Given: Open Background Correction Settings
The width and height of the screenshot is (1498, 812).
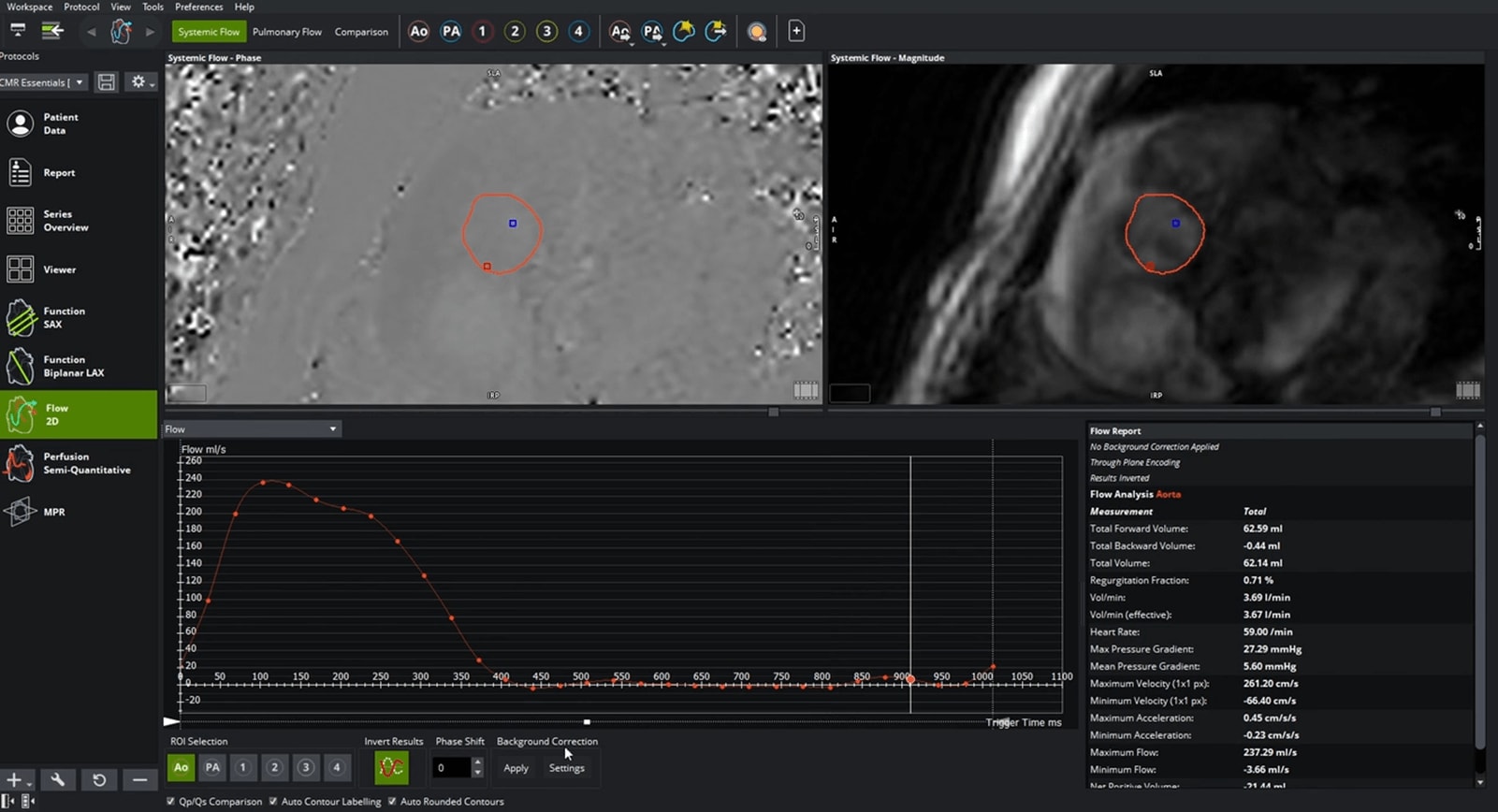Looking at the screenshot, I should click(566, 768).
